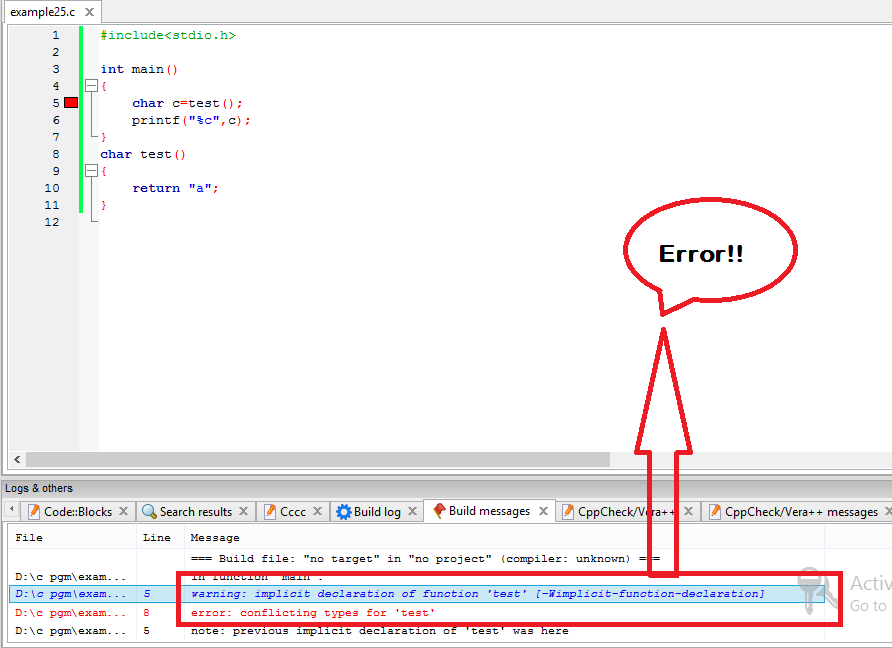
Task: Click the red error marker beside line 5
Action: point(70,102)
